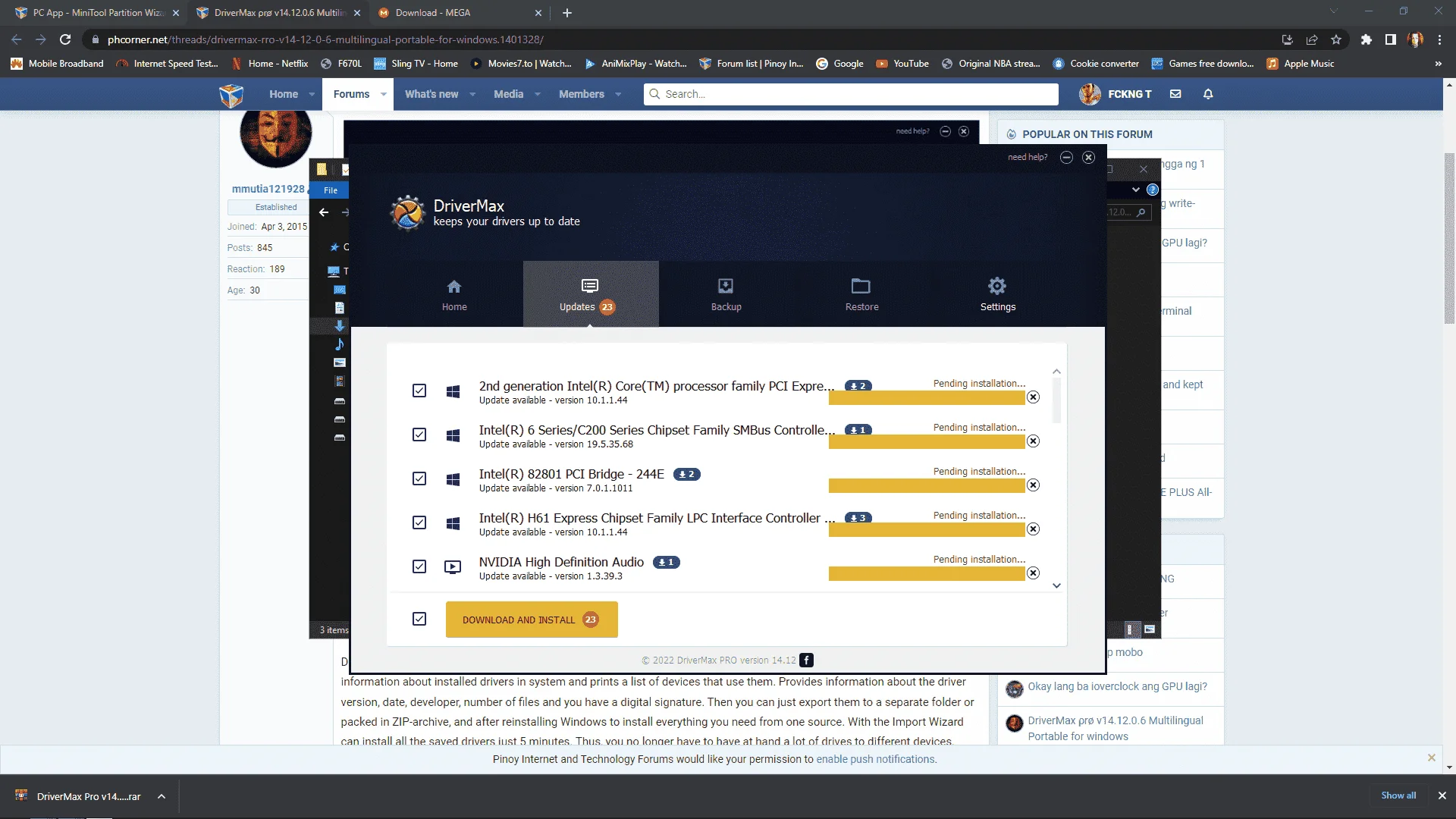Show more bookmarks with the overflow chevron
Screen dimensions: 1456x819
[1438, 64]
